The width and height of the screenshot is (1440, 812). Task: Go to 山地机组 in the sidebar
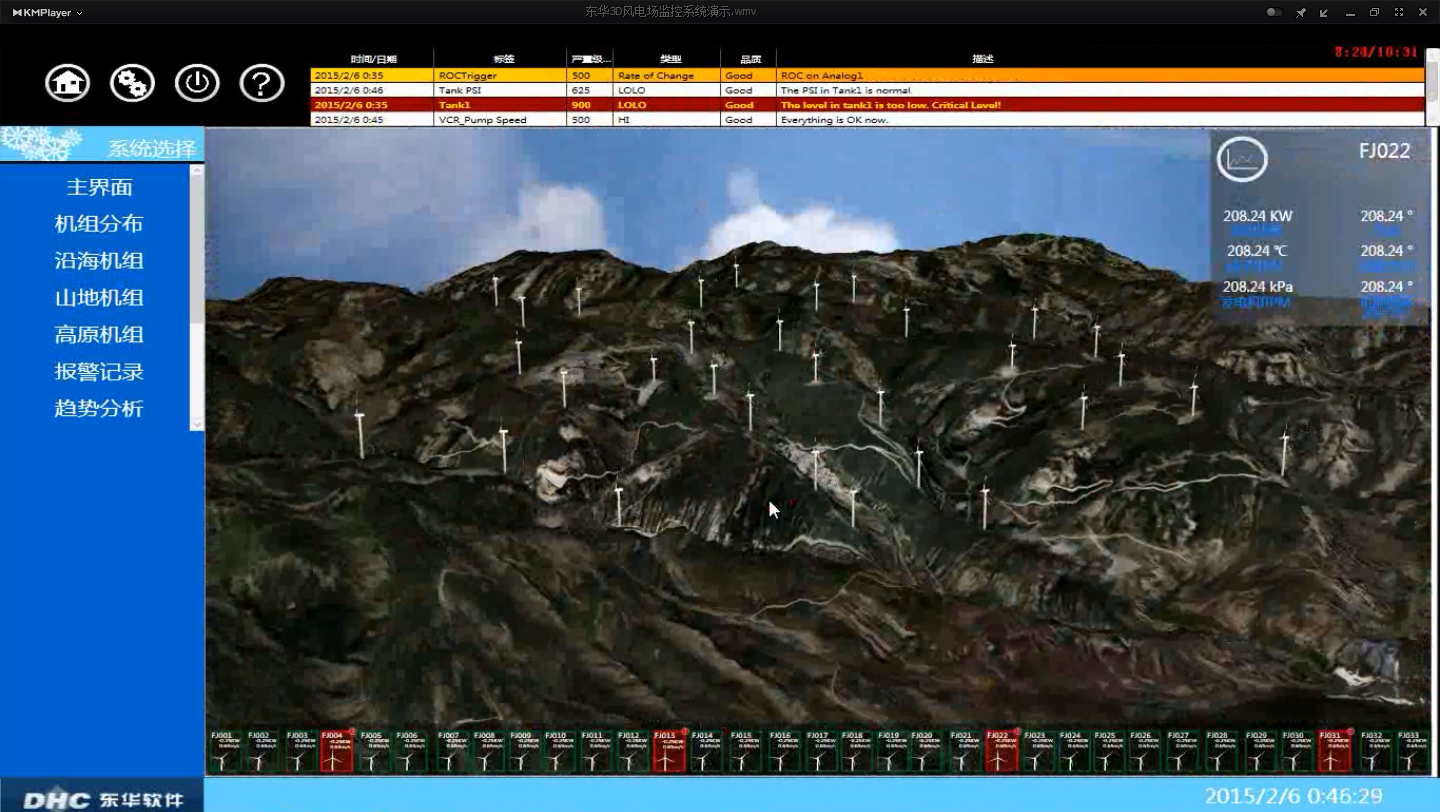pos(99,298)
